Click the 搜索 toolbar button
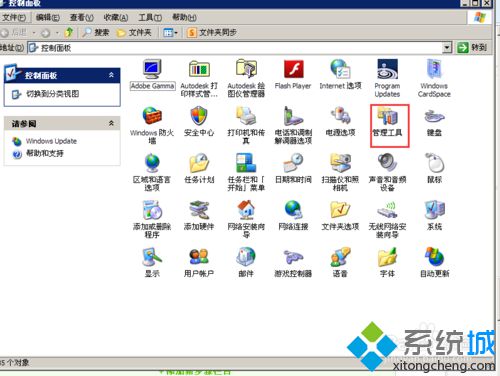 click(96, 32)
